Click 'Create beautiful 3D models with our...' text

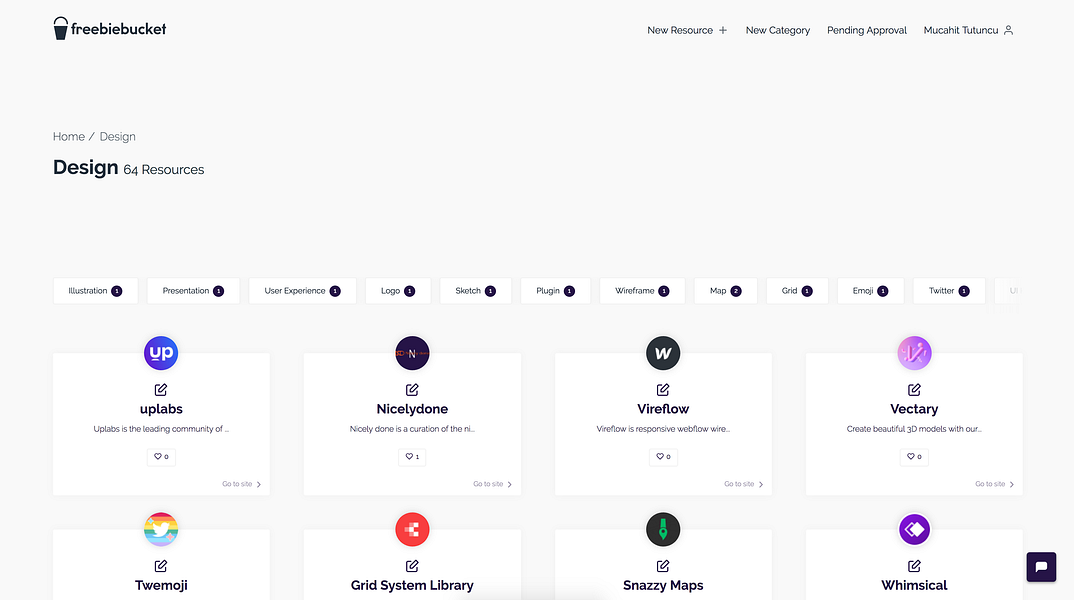(914, 429)
